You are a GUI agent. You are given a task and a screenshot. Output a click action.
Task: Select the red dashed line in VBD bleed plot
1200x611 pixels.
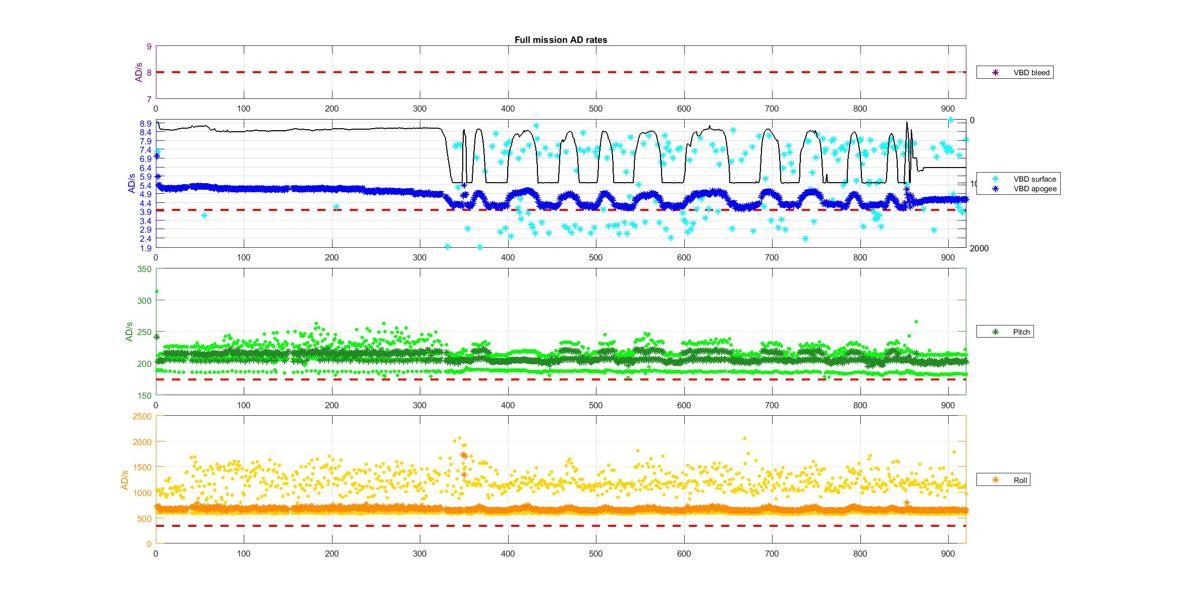(x=560, y=72)
